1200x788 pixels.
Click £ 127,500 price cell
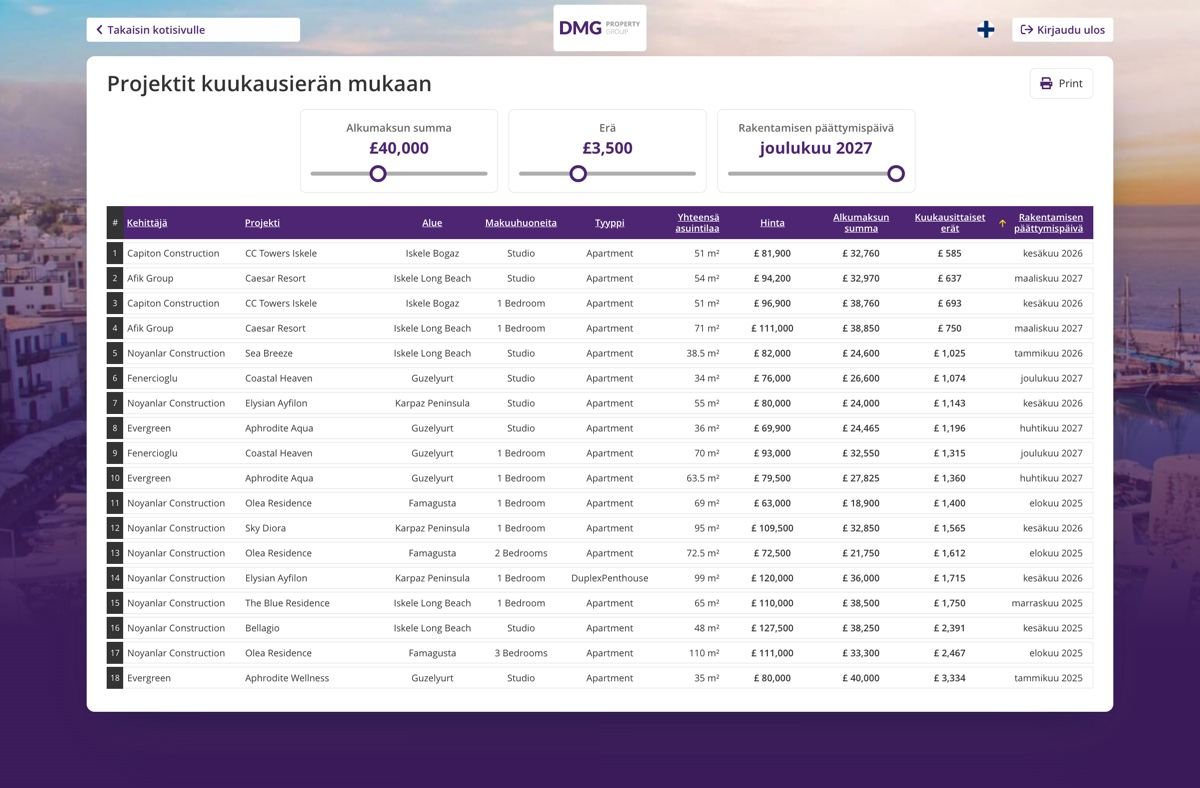772,628
